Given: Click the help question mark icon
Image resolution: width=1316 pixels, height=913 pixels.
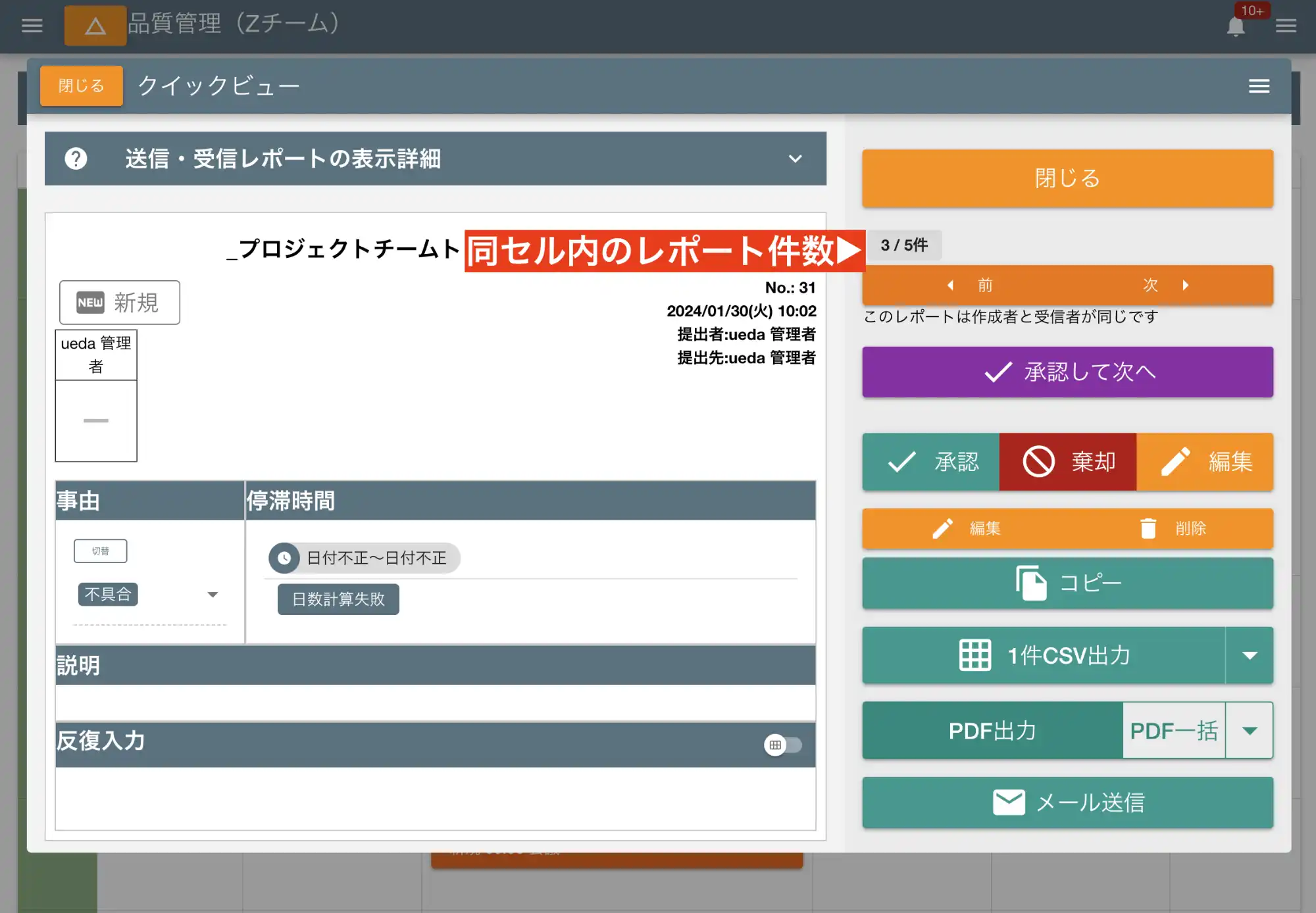Looking at the screenshot, I should (x=76, y=159).
